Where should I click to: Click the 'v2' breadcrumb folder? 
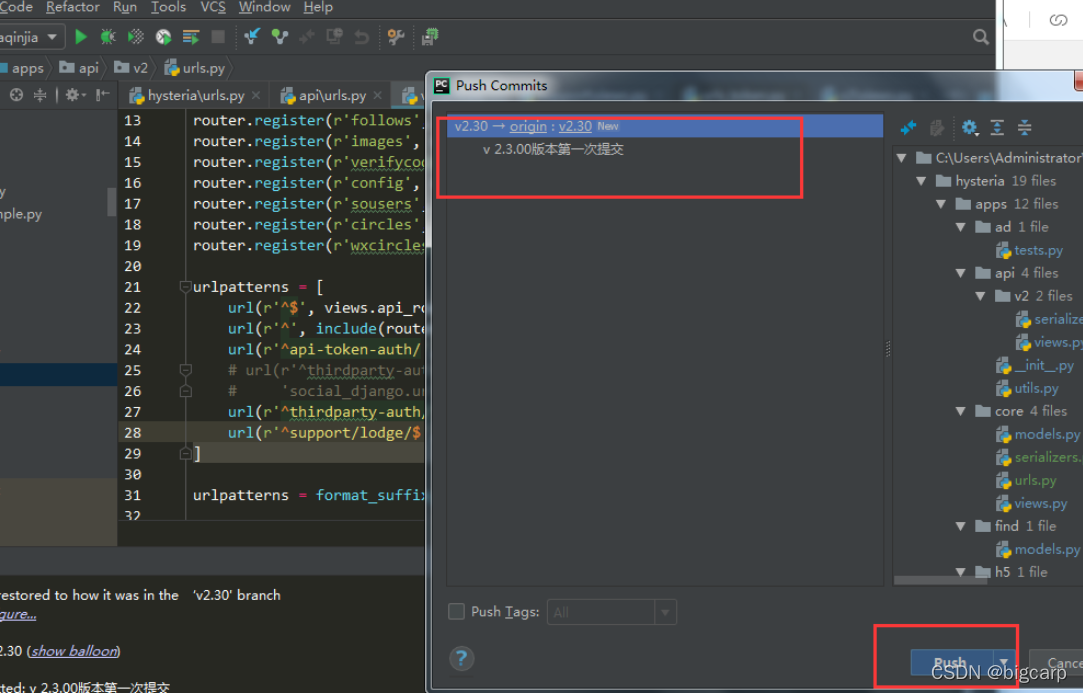click(133, 68)
